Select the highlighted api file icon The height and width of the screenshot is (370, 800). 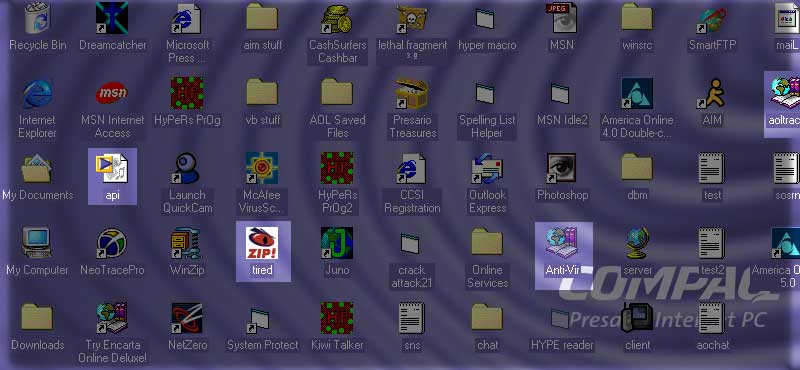click(112, 169)
